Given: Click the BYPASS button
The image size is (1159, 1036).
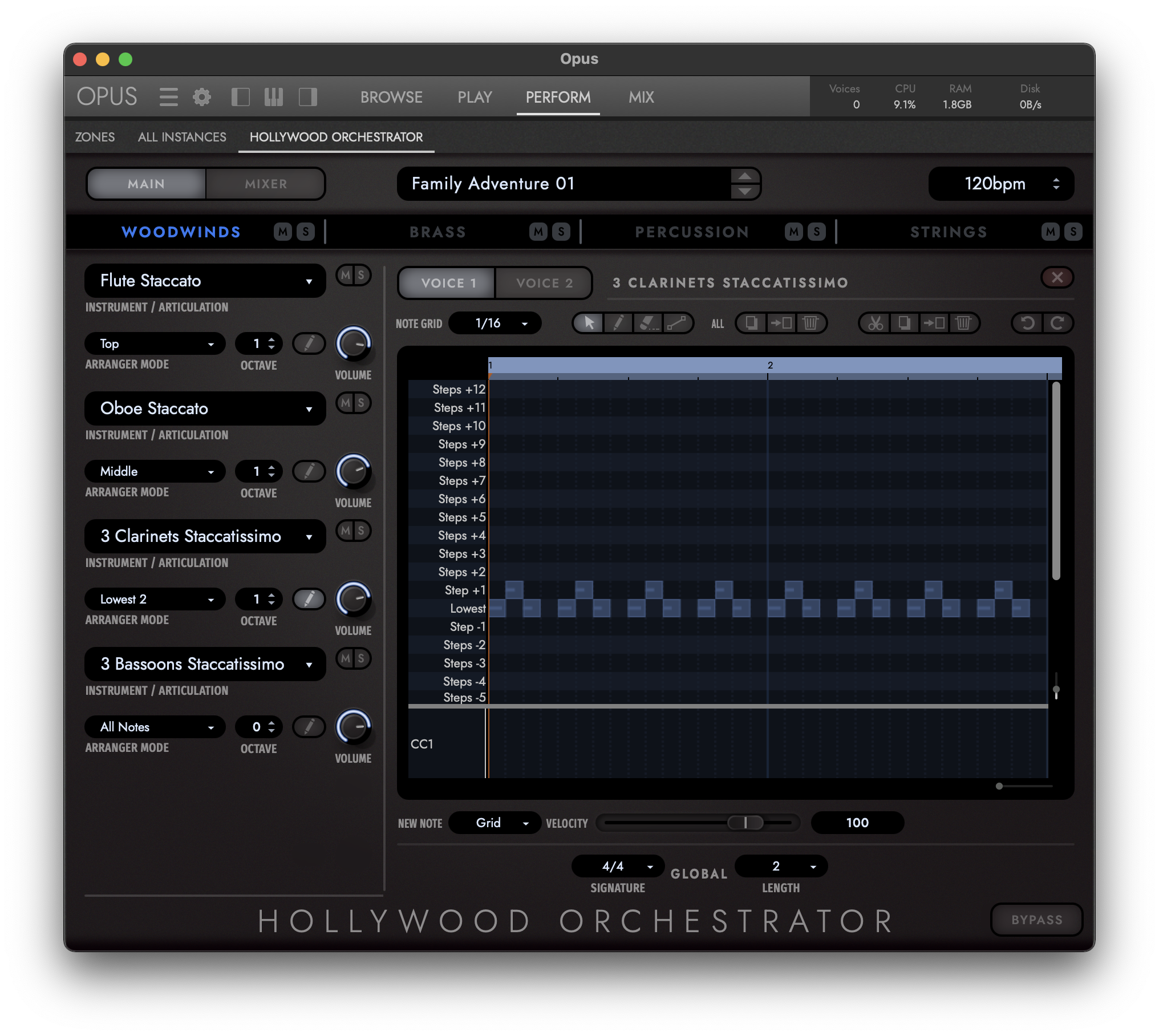Looking at the screenshot, I should (1037, 920).
